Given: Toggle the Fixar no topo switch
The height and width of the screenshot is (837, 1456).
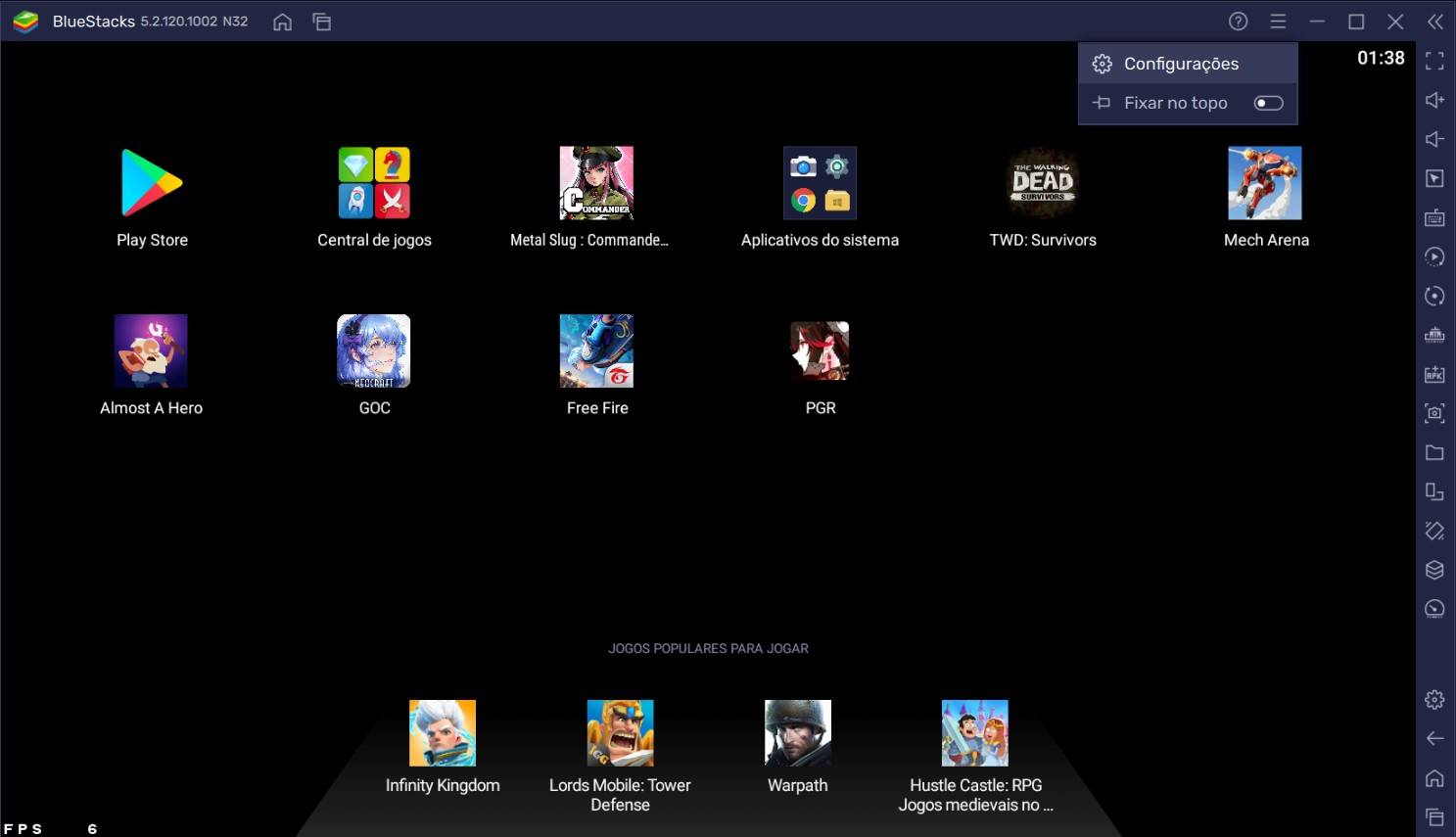Looking at the screenshot, I should pyautogui.click(x=1268, y=103).
